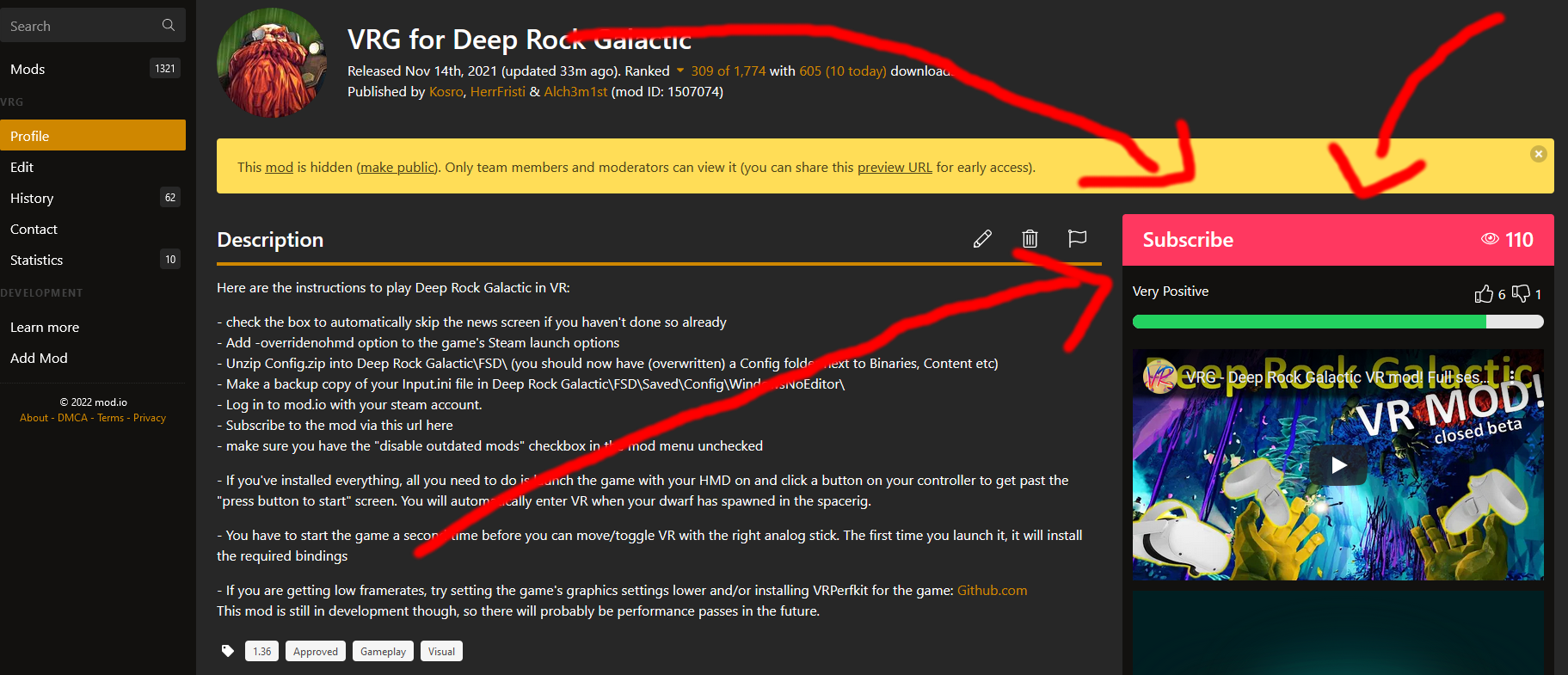Click the Visual tag
The image size is (1568, 675).
click(441, 651)
